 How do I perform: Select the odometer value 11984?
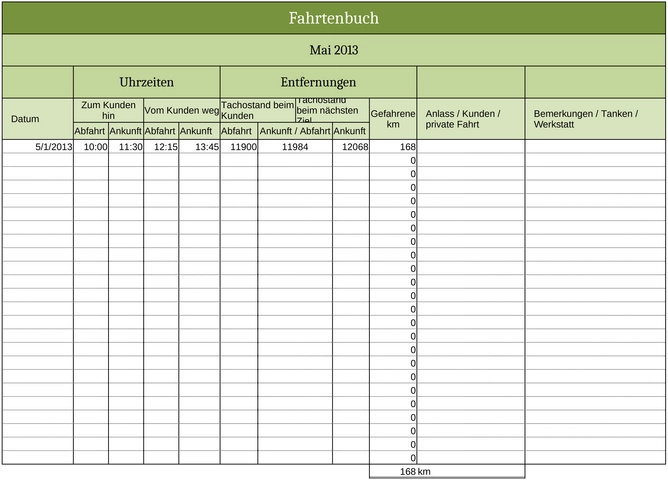pyautogui.click(x=295, y=147)
